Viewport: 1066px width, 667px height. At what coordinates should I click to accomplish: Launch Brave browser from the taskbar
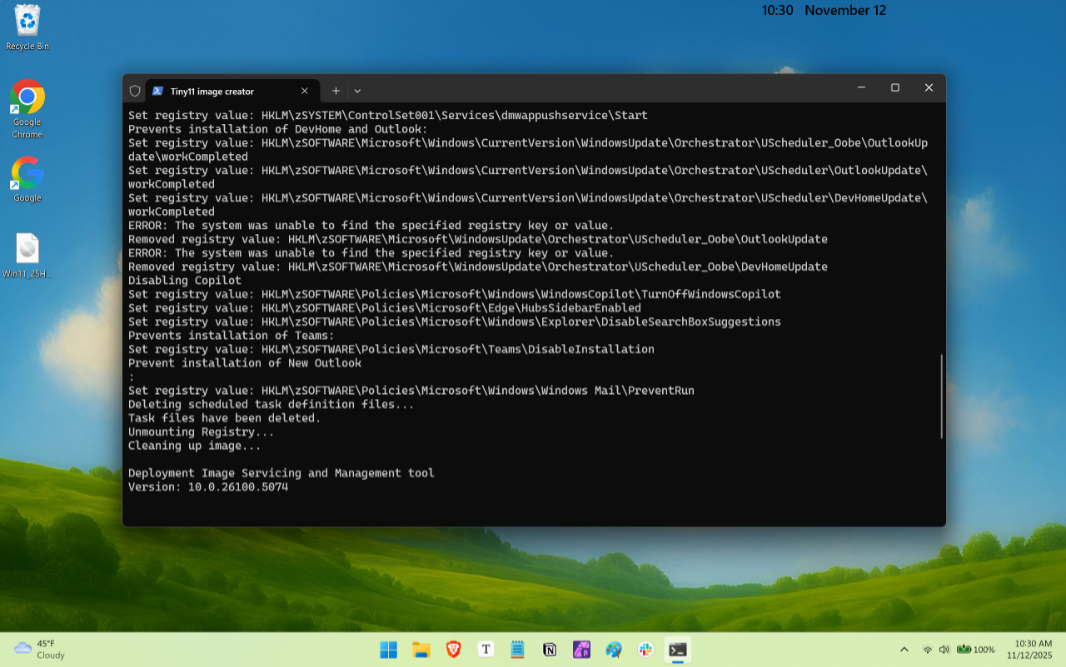coord(453,650)
